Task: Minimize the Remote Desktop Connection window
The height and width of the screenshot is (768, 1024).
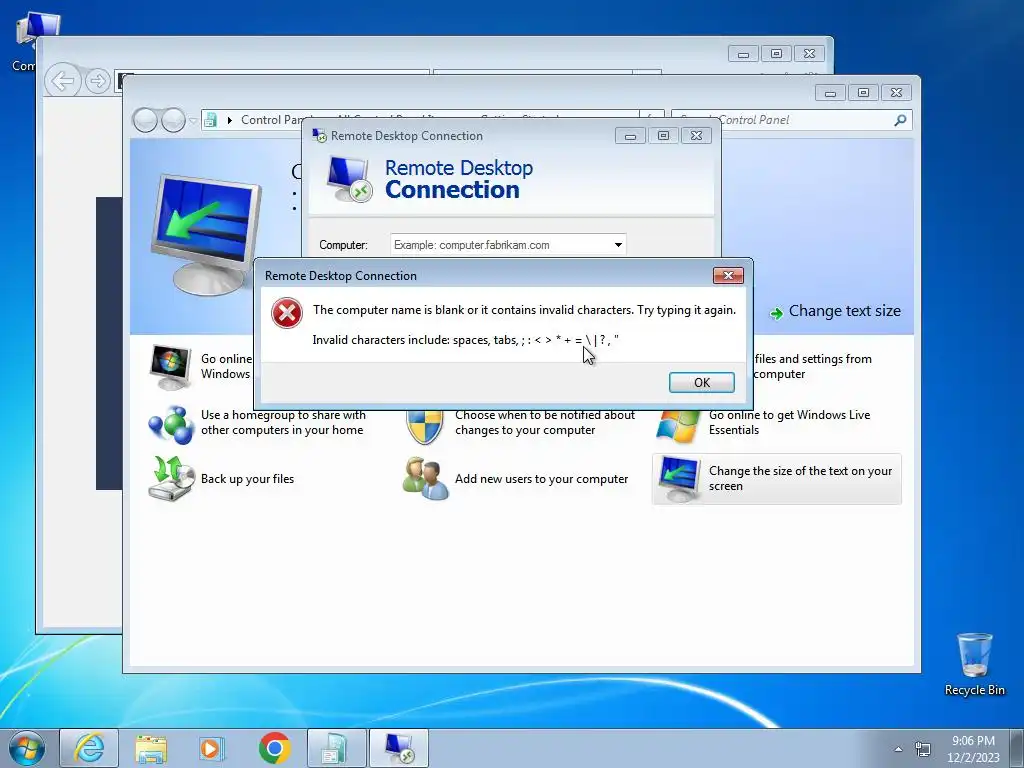Action: pos(630,136)
